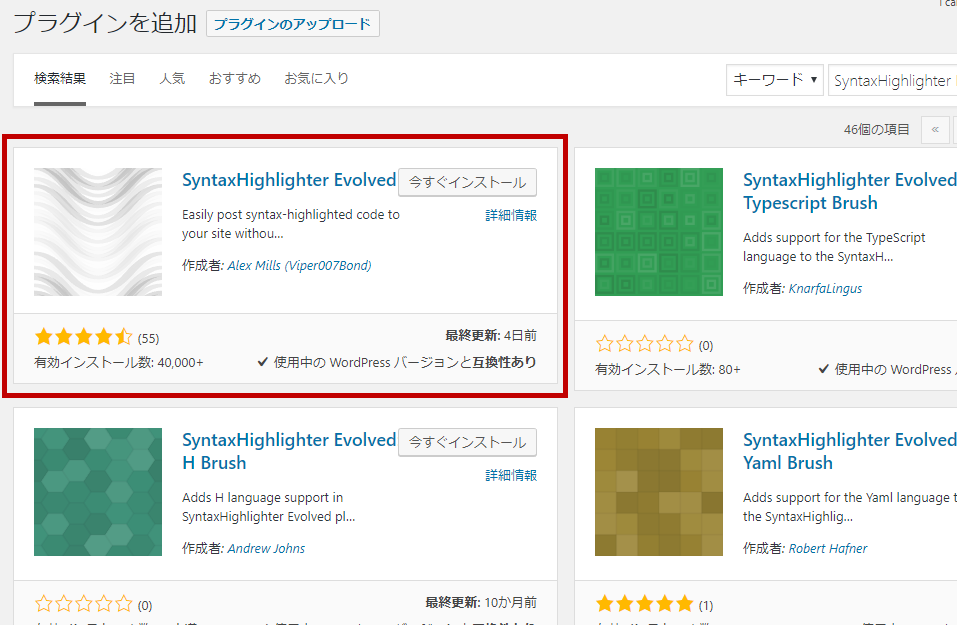Viewport: 957px width, 625px height.
Task: Click the green hexagon H Brush plugin icon
Action: tap(98, 492)
